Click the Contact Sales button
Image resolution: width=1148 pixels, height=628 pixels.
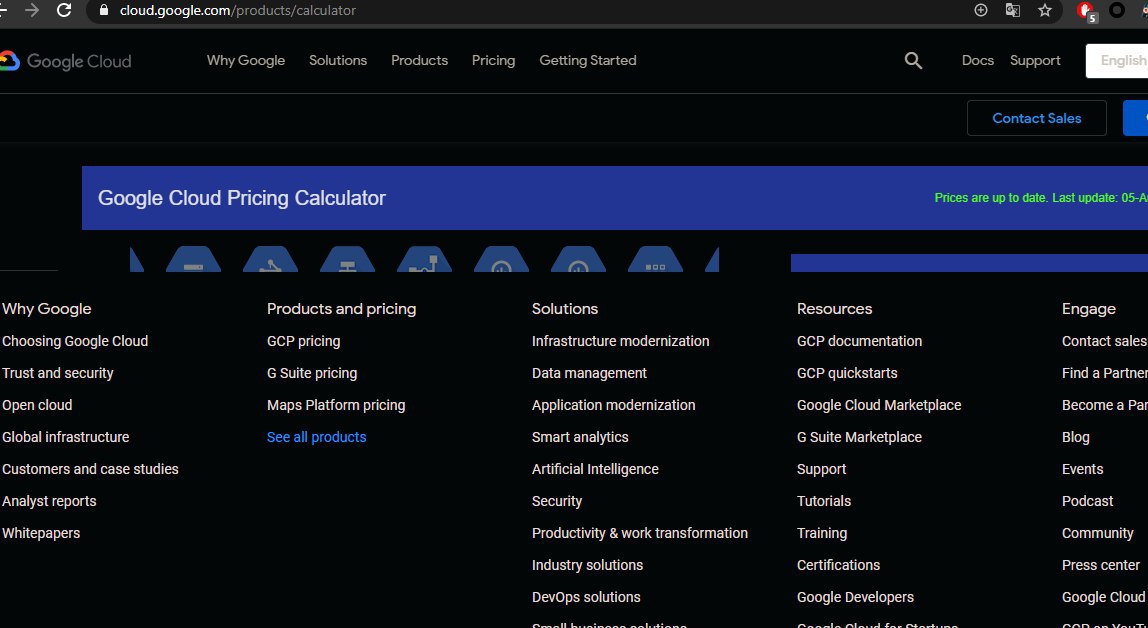click(x=1037, y=118)
